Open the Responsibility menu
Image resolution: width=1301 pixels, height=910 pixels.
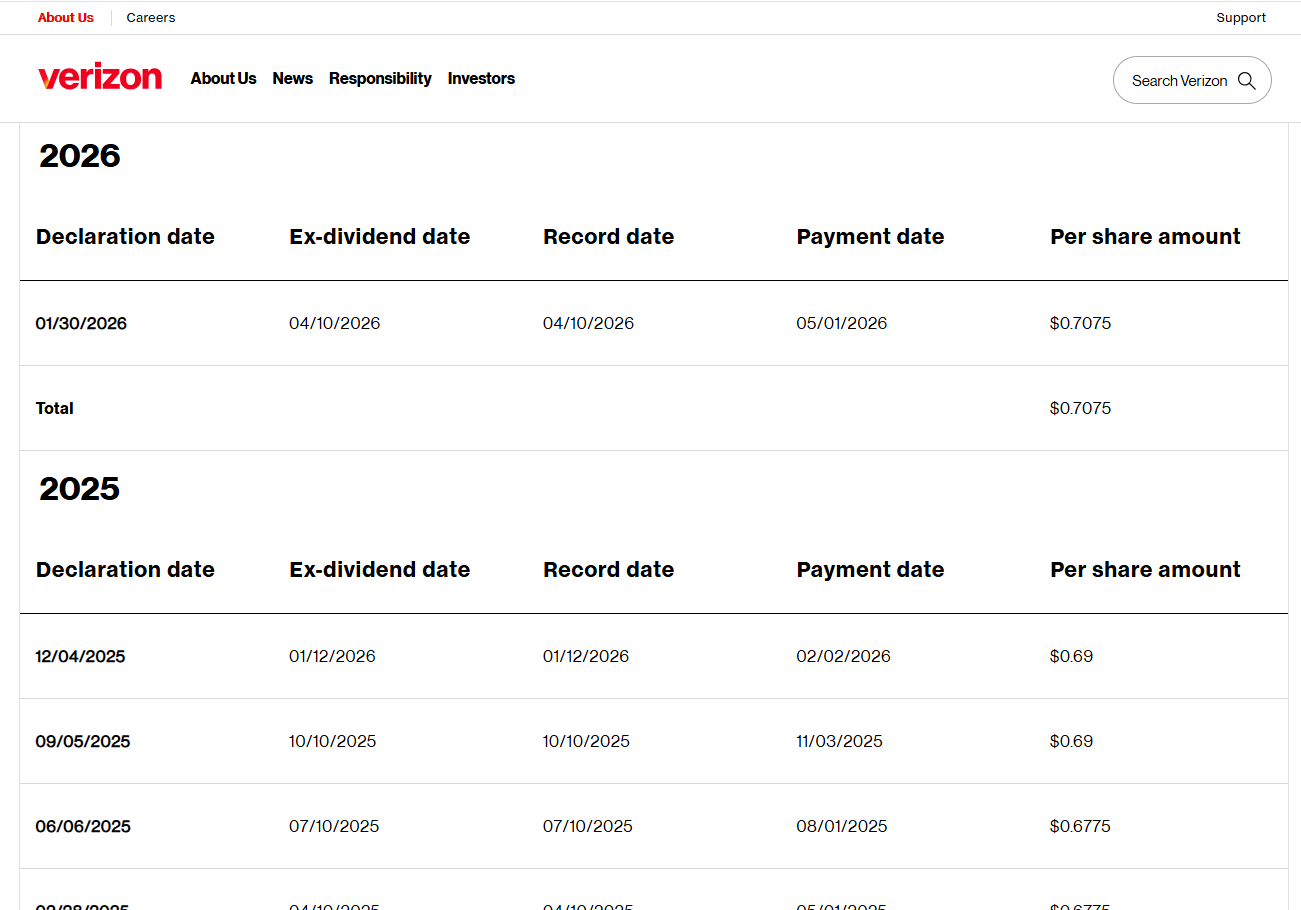coord(380,79)
